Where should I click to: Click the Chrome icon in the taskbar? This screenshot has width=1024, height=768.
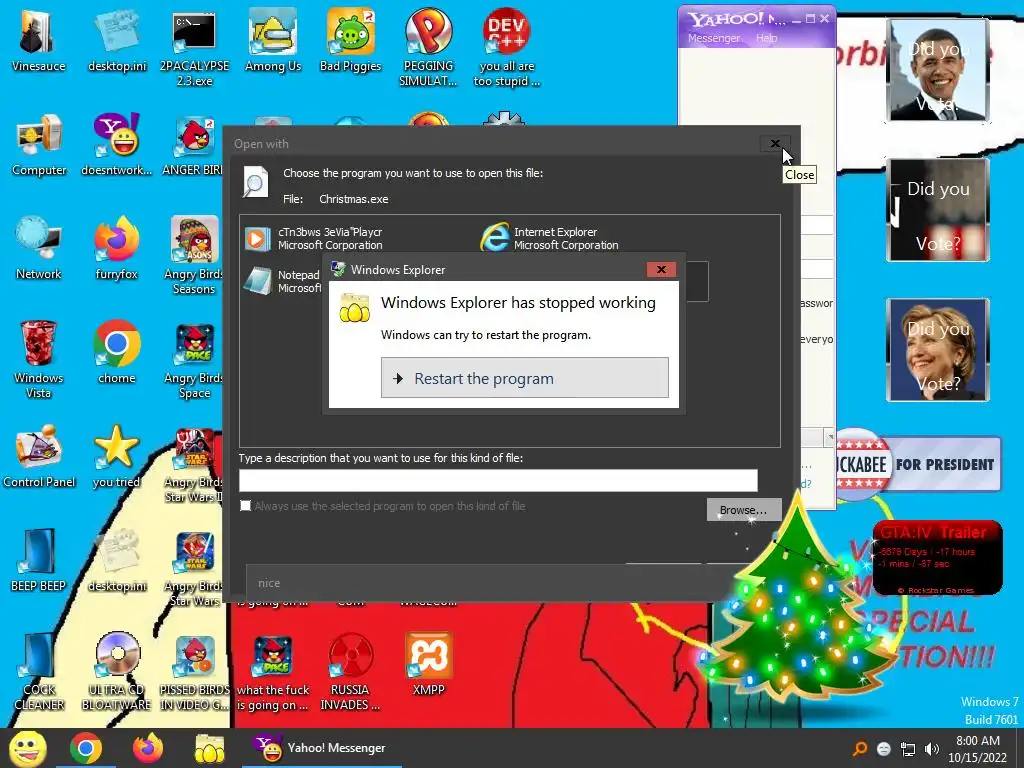pyautogui.click(x=86, y=748)
